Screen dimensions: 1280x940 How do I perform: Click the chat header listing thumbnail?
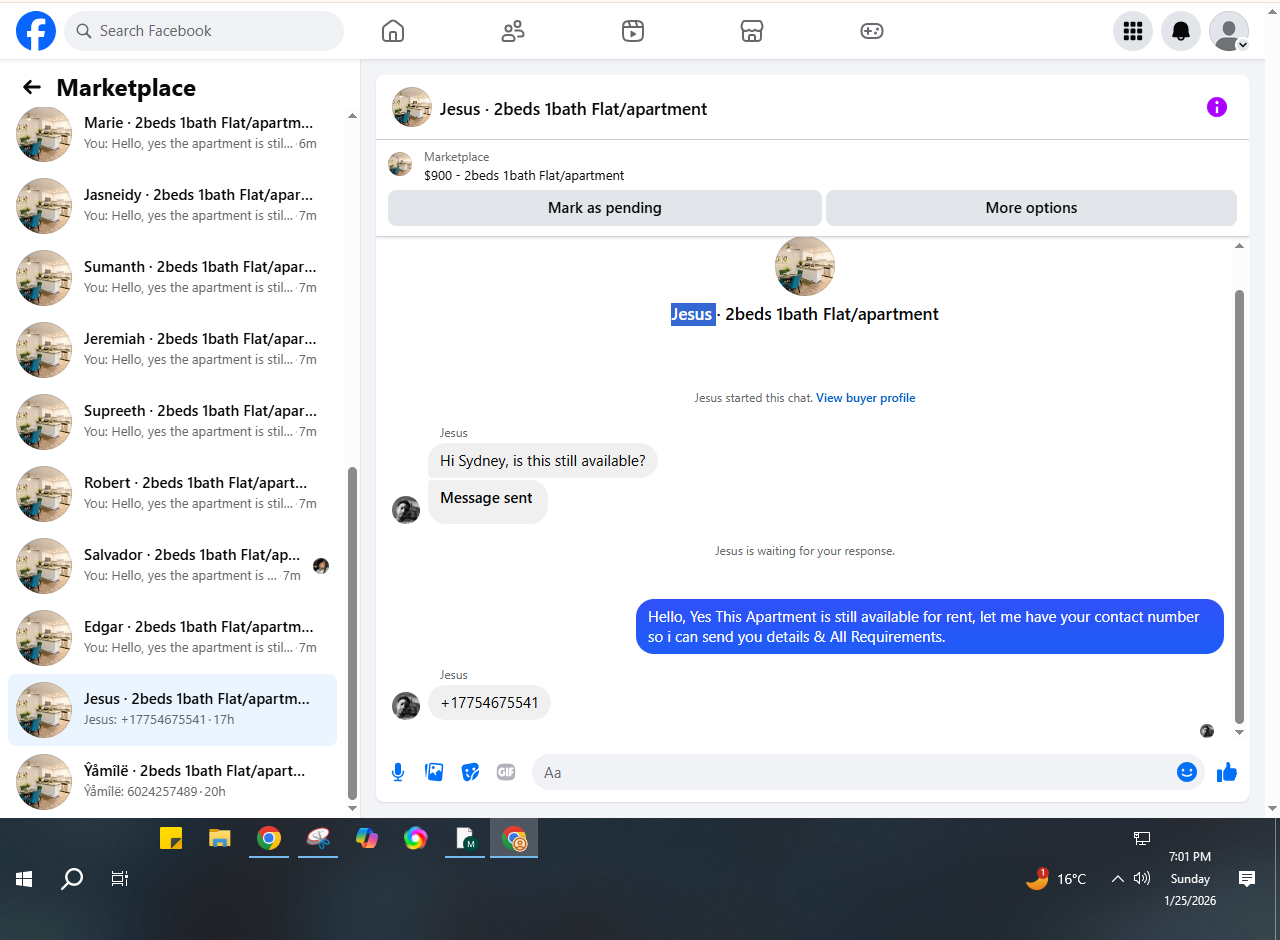coord(412,107)
